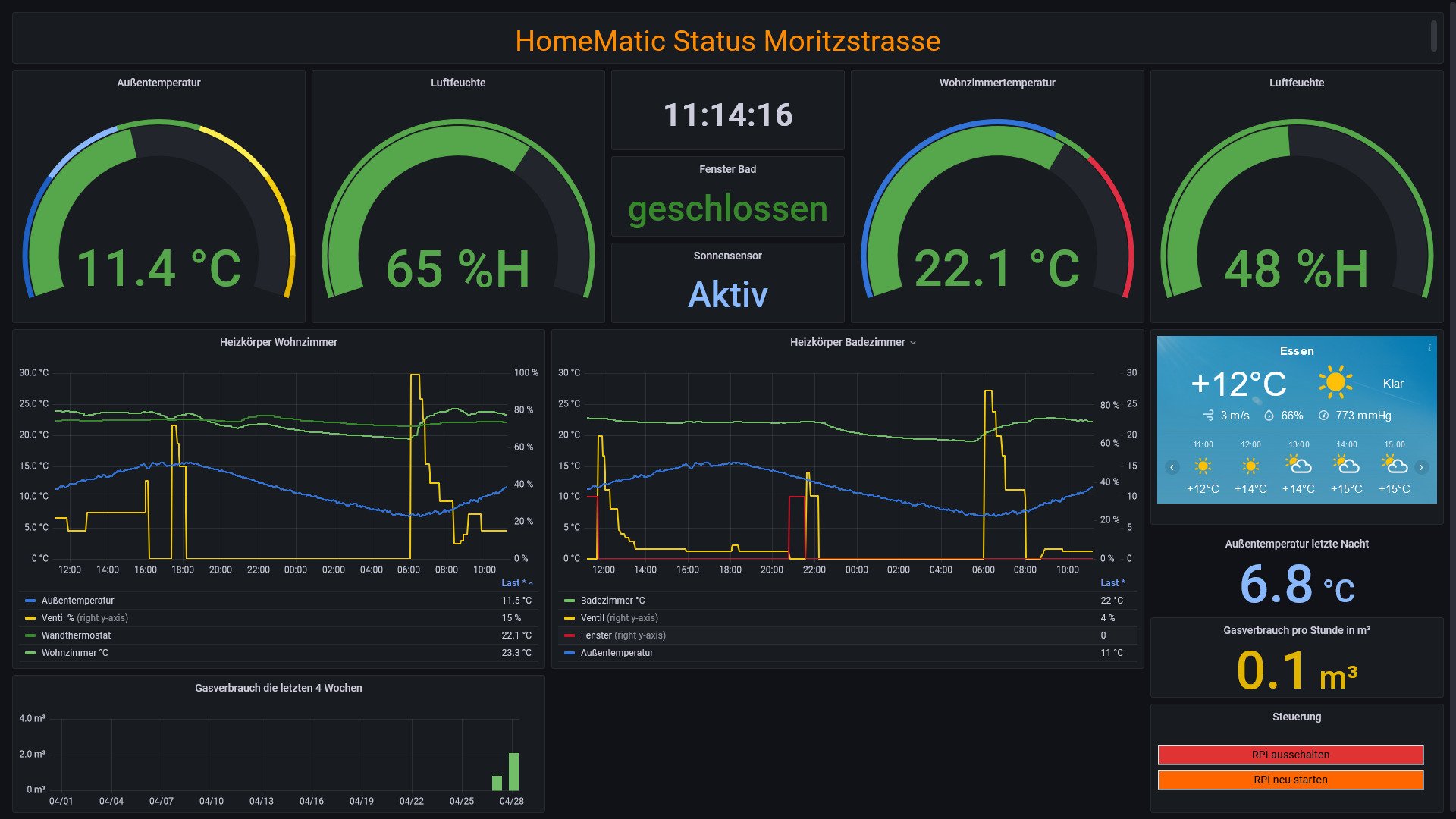
Task: Go to next forecast hours arrow
Action: point(1421,468)
